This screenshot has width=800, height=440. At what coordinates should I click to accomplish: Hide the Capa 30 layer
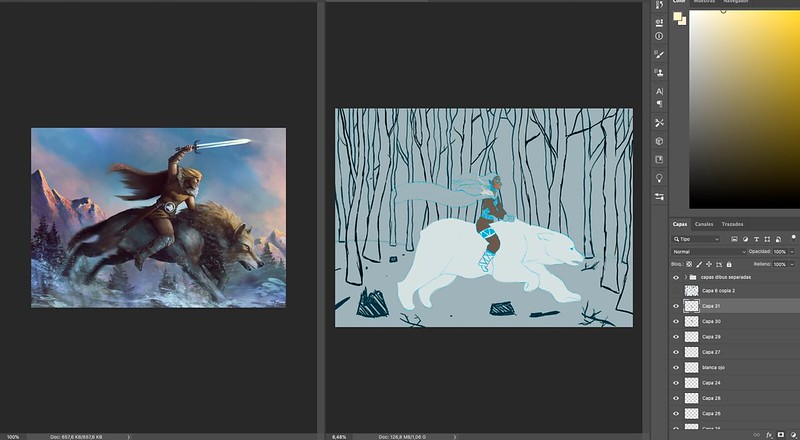pos(676,321)
